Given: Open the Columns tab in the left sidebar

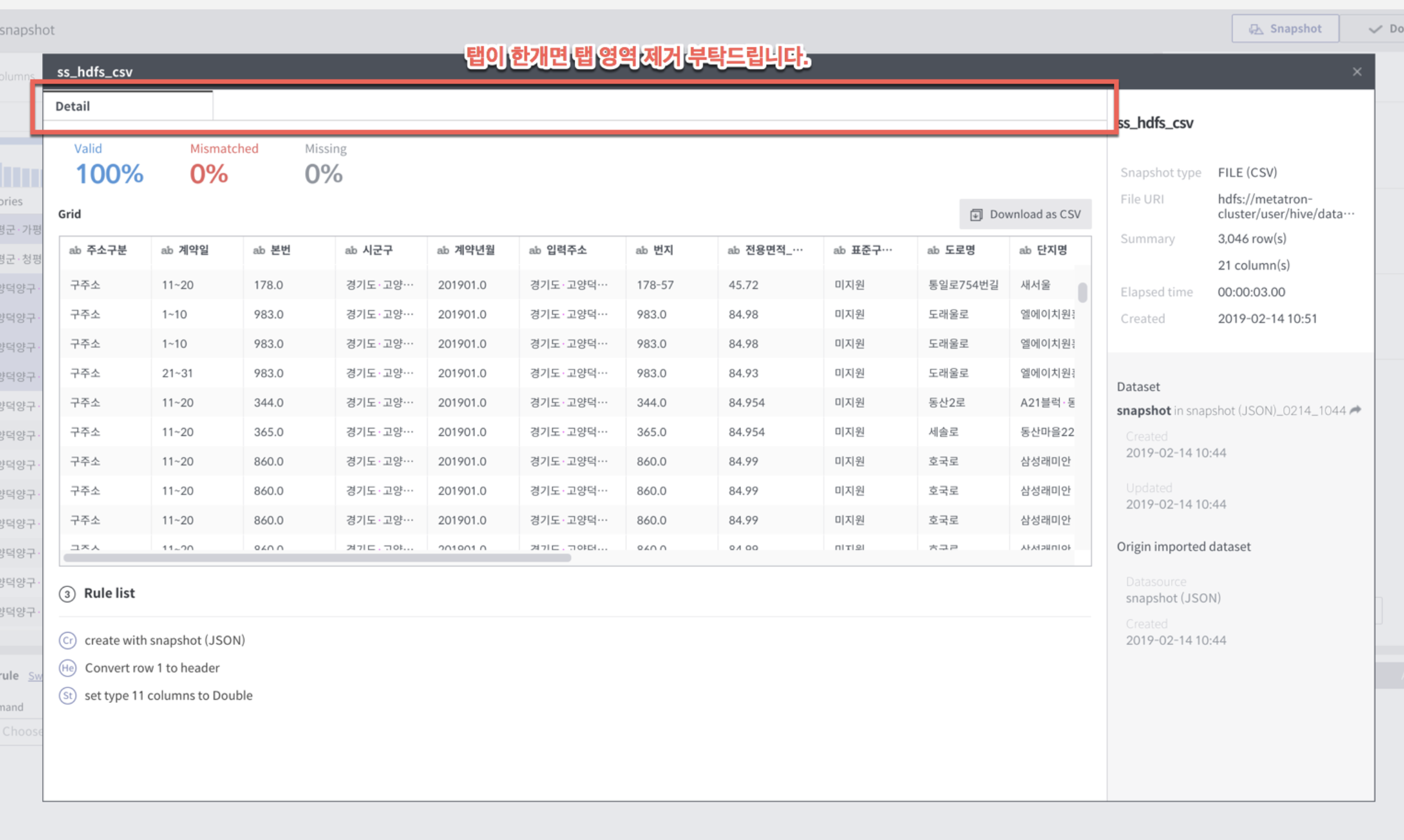Looking at the screenshot, I should coord(16,76).
